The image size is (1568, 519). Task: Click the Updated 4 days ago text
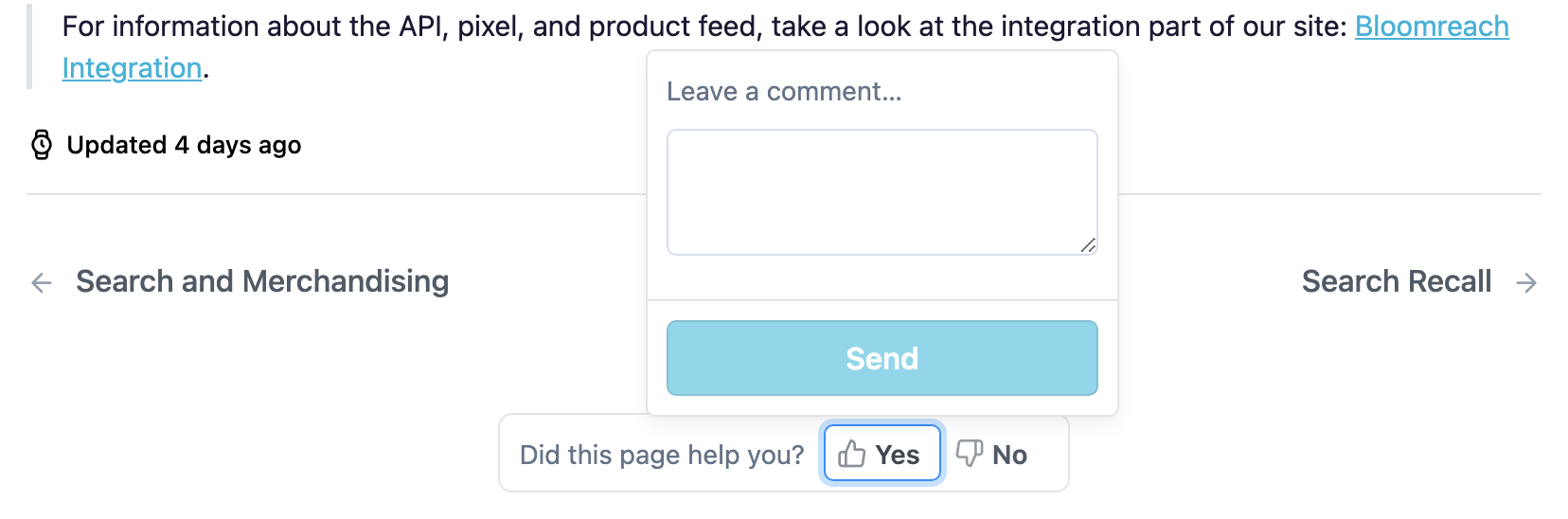(x=184, y=145)
